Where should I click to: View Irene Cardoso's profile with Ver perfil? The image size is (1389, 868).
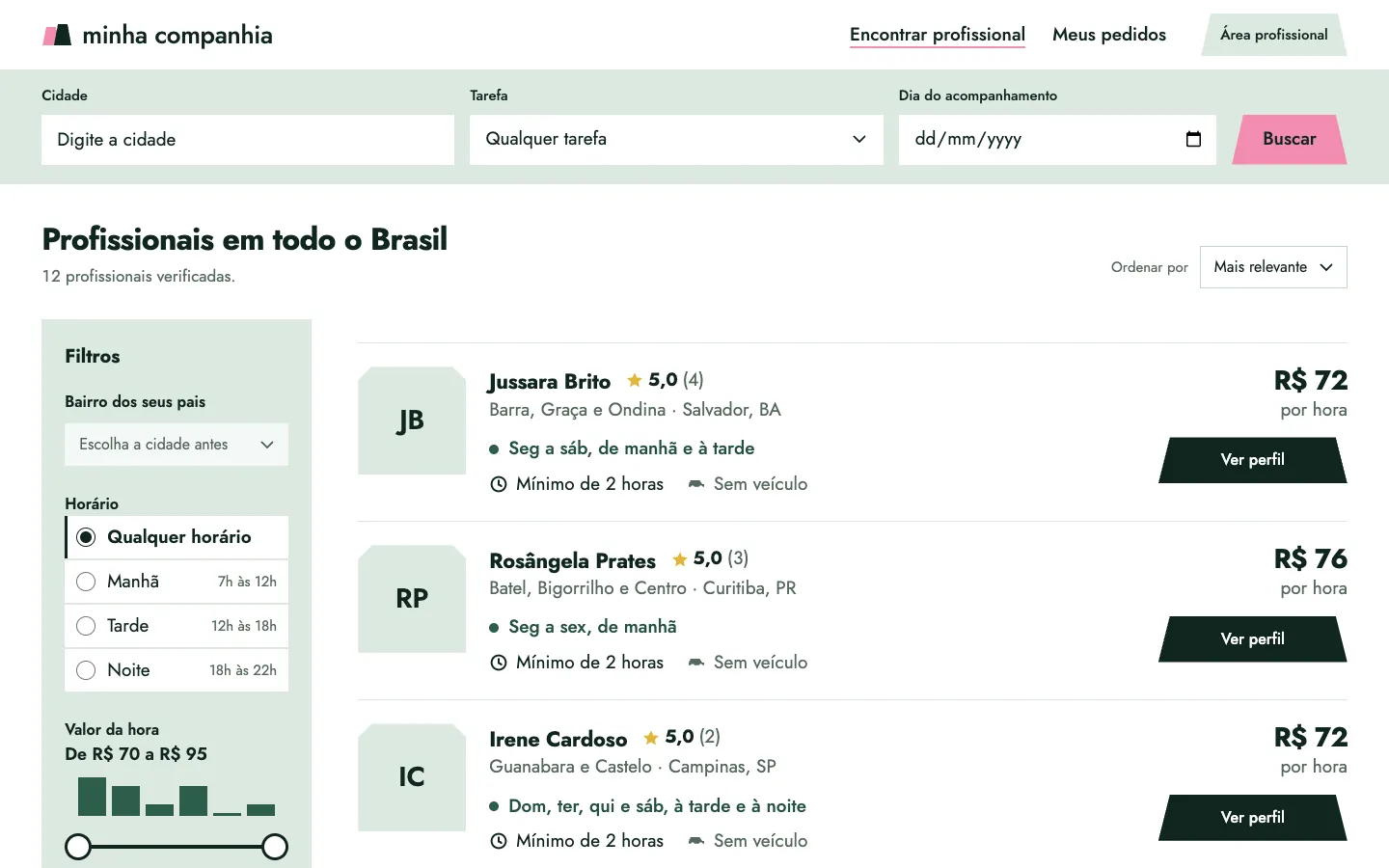click(x=1253, y=817)
